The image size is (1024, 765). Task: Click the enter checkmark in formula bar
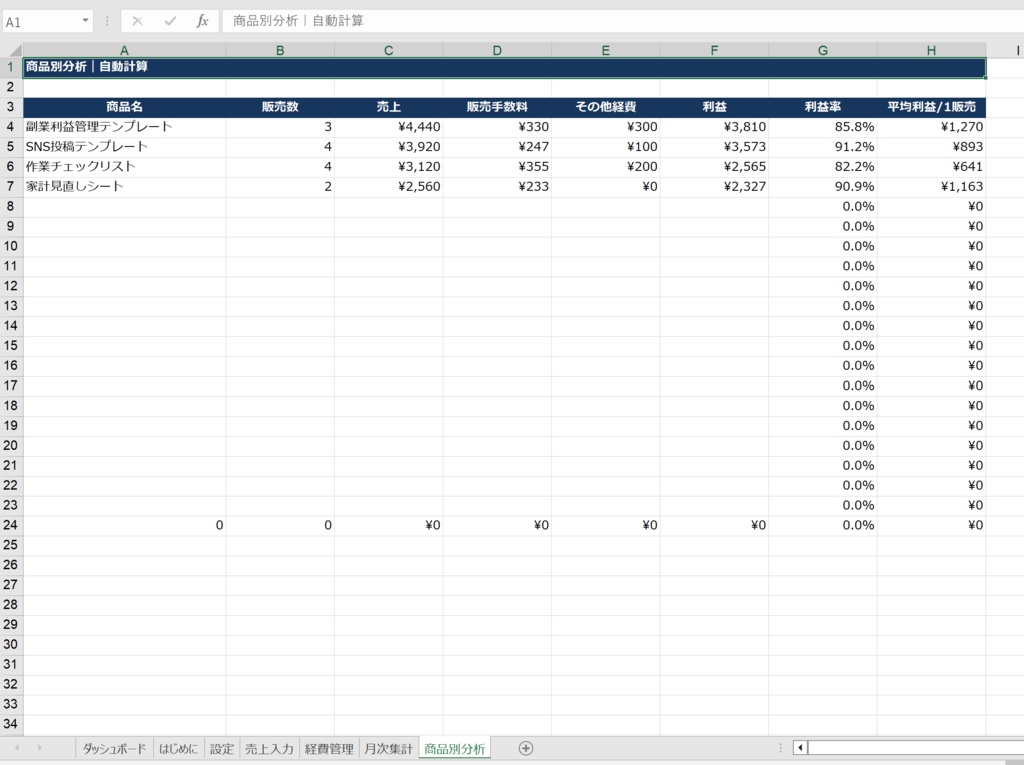pos(170,21)
